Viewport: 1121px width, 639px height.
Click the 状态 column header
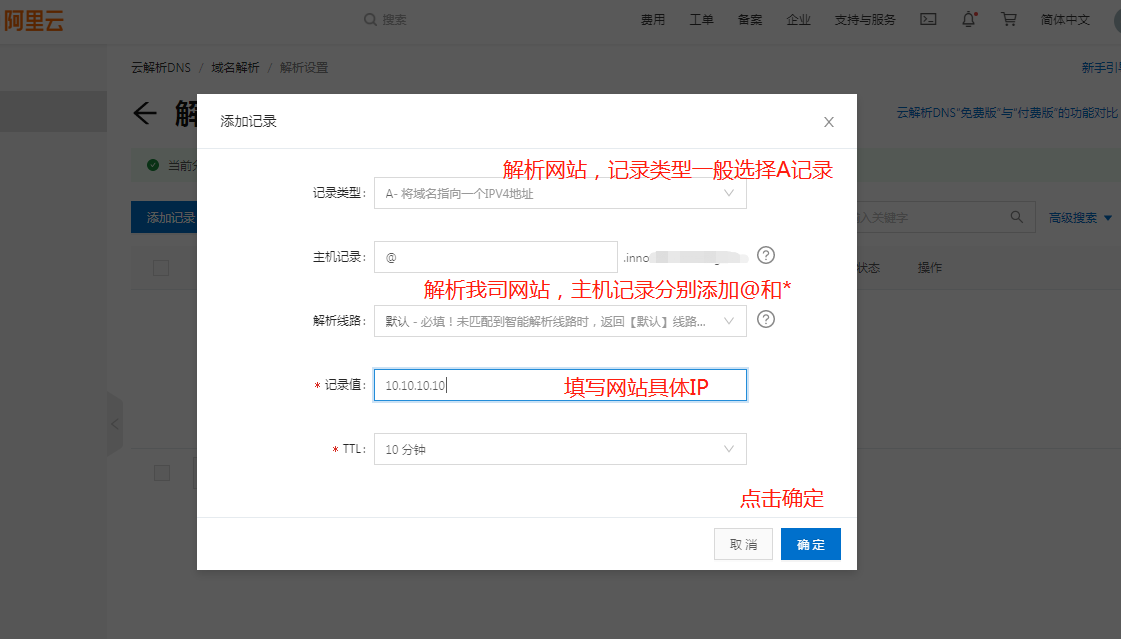[869, 267]
